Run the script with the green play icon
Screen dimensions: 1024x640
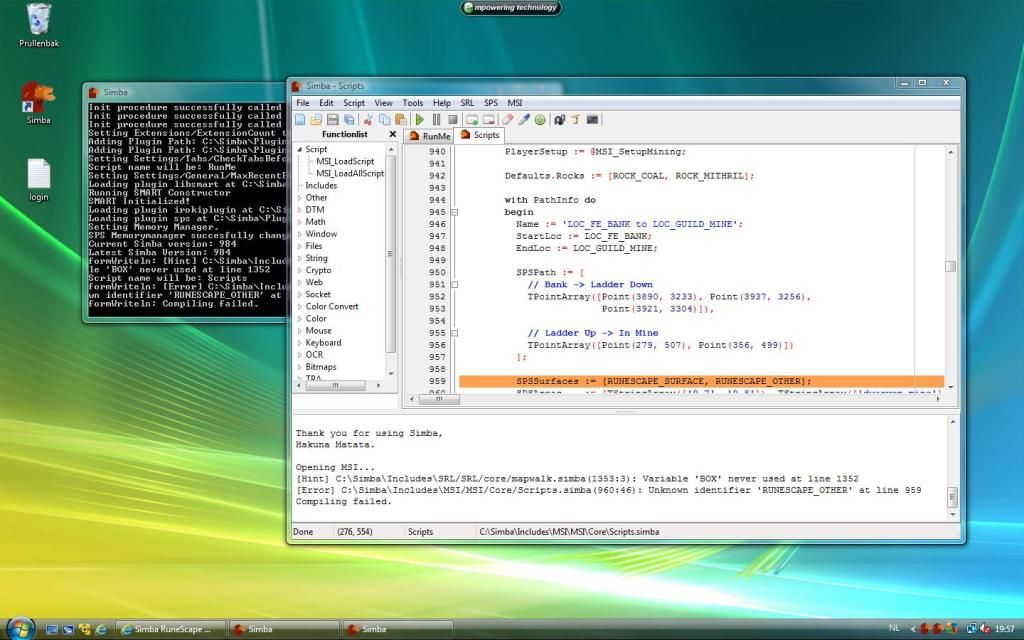click(x=420, y=120)
